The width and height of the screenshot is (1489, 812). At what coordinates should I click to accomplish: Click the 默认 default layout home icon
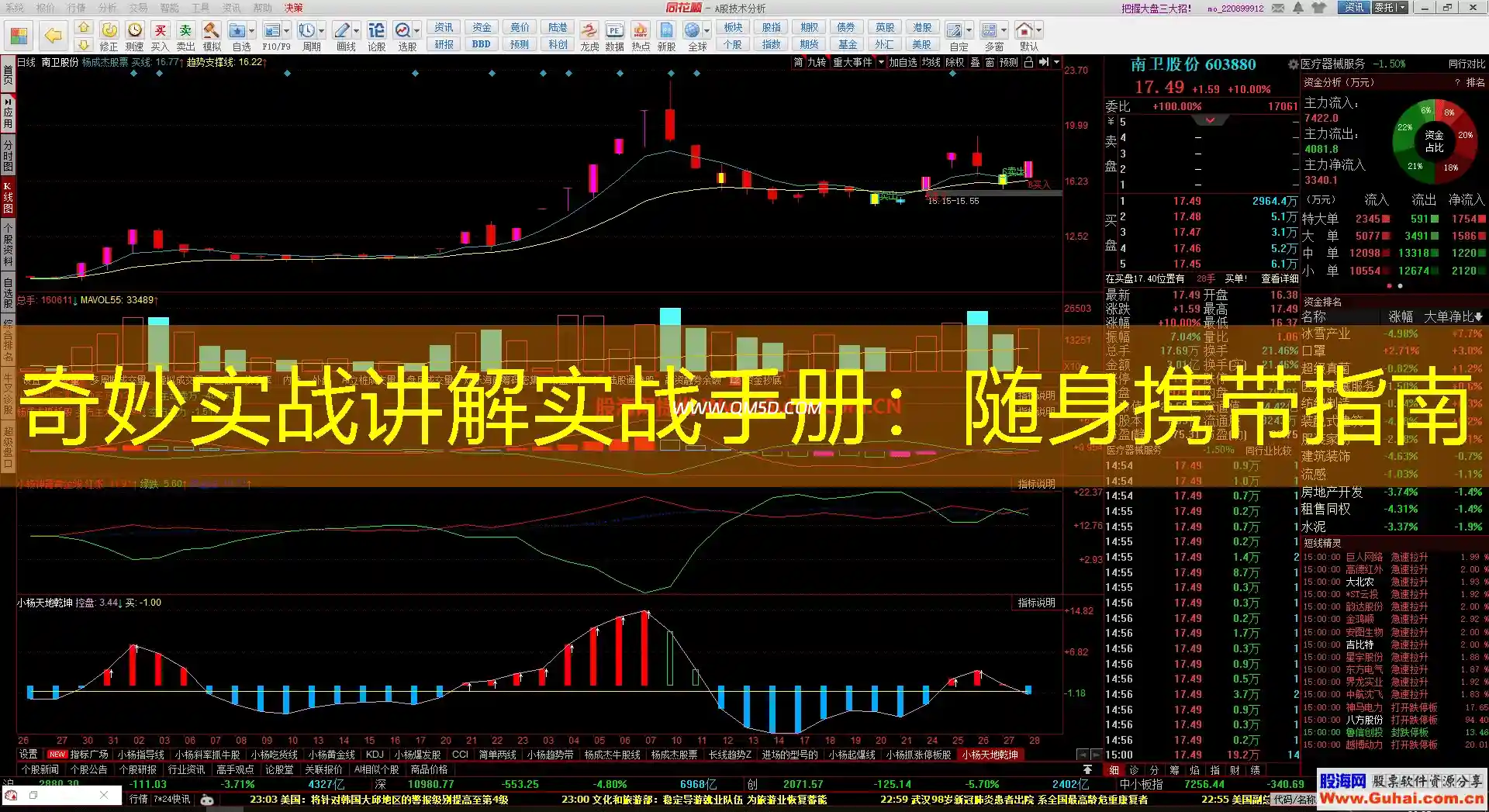[1024, 30]
